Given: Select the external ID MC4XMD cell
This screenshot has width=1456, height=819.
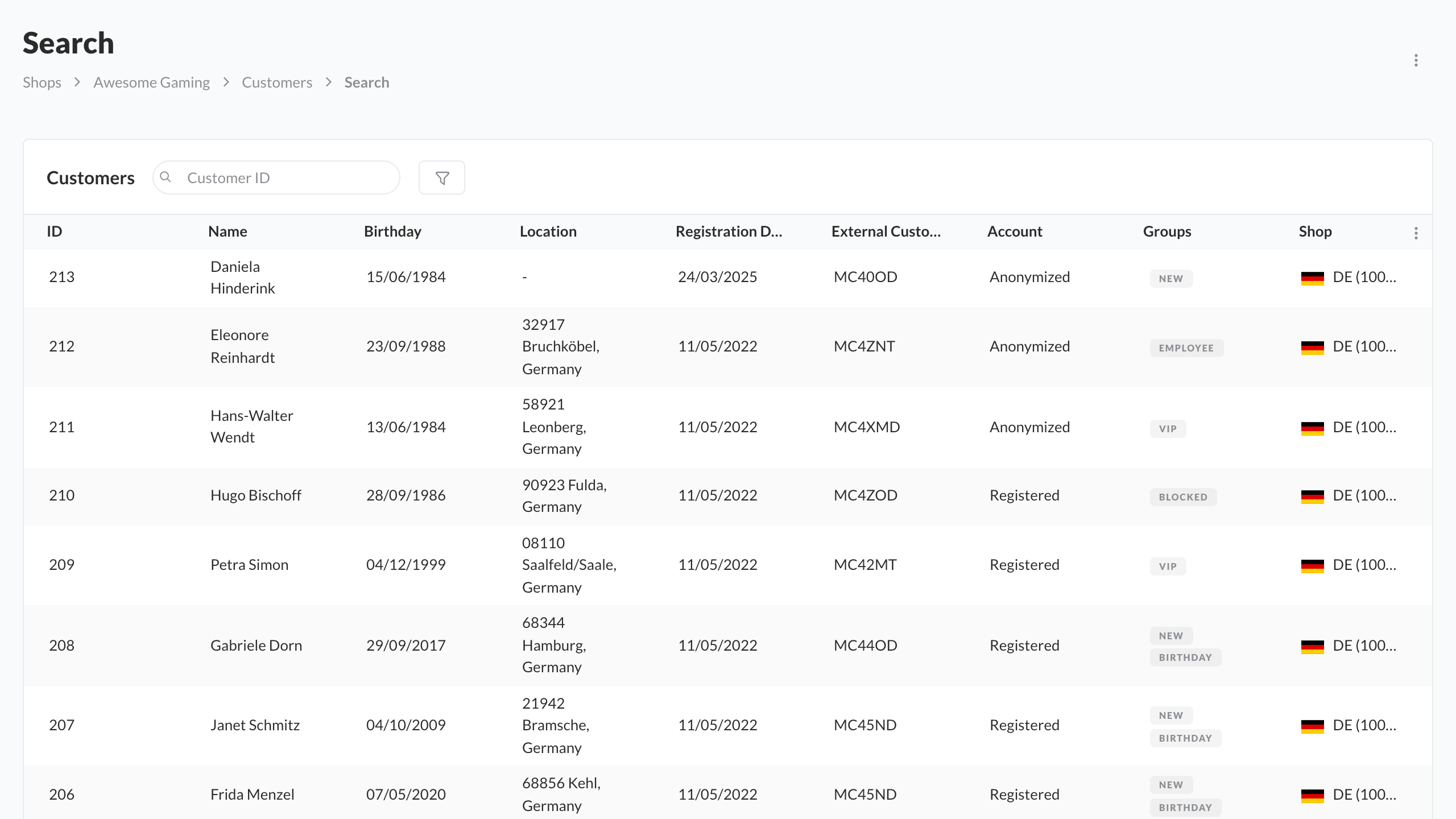Looking at the screenshot, I should 867,427.
